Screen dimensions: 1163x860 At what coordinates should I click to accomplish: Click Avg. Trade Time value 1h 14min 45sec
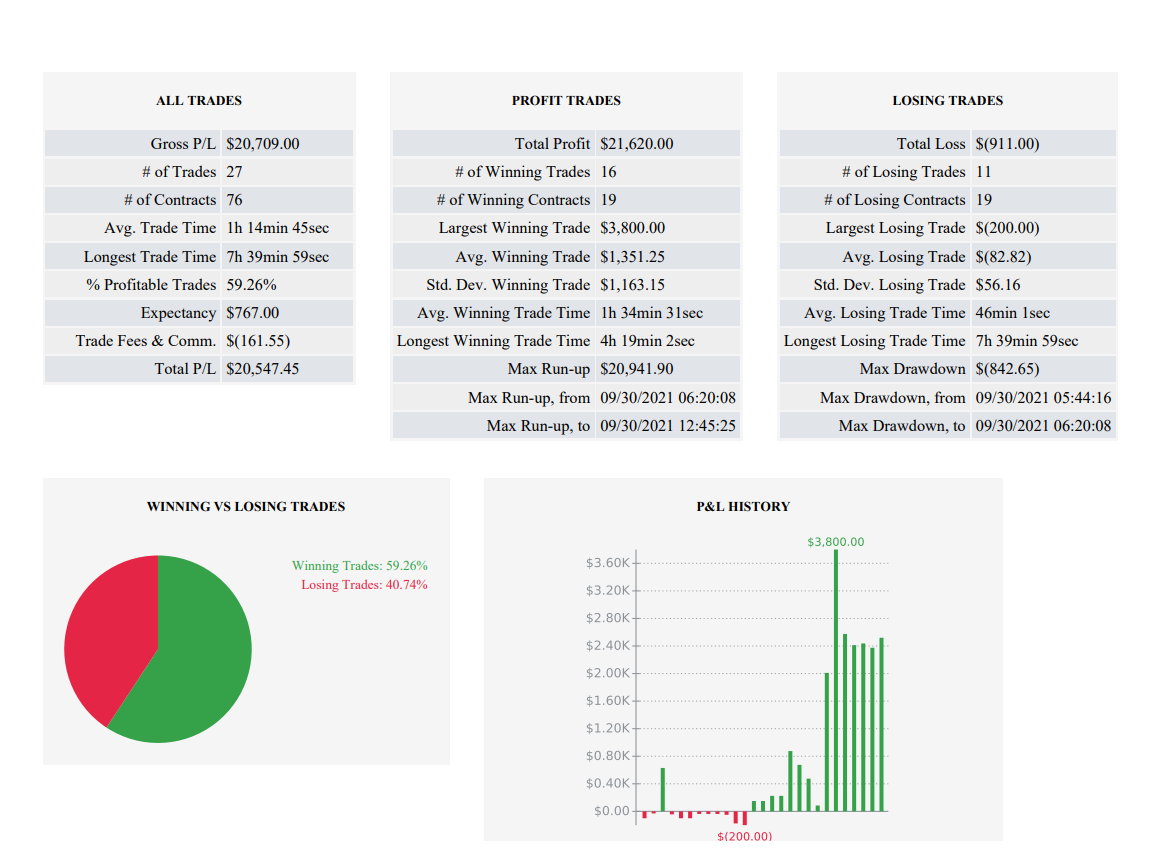coord(277,228)
